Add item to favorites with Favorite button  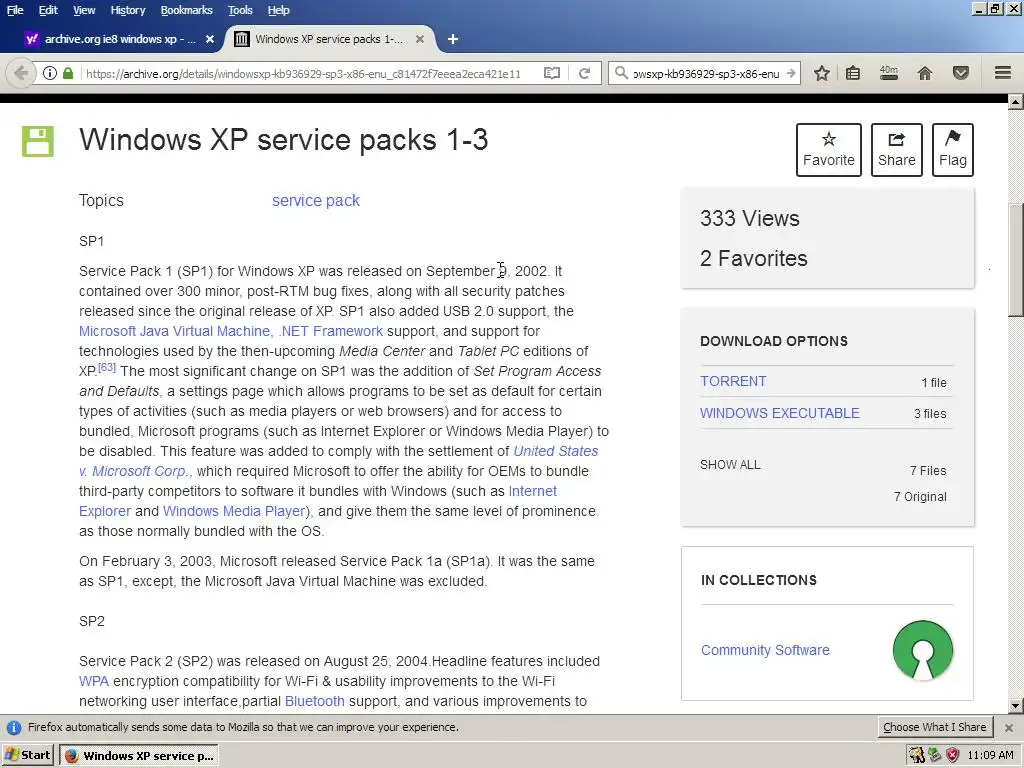[829, 150]
